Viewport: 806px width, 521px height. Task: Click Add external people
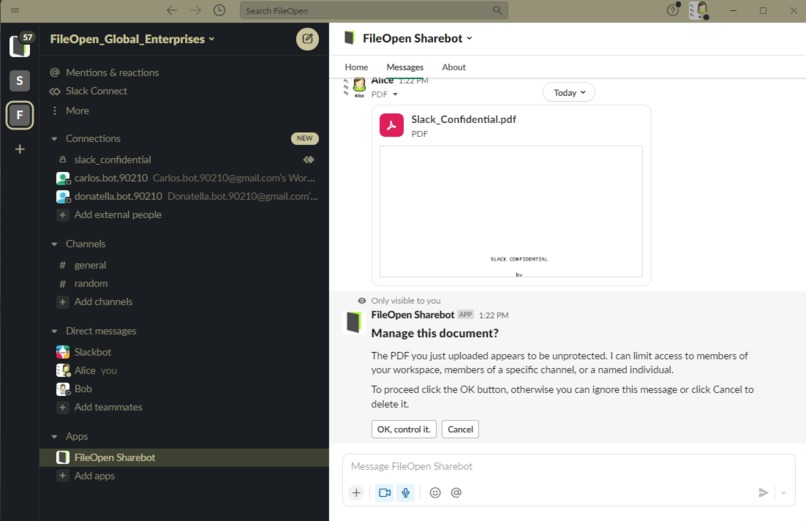[117, 215]
